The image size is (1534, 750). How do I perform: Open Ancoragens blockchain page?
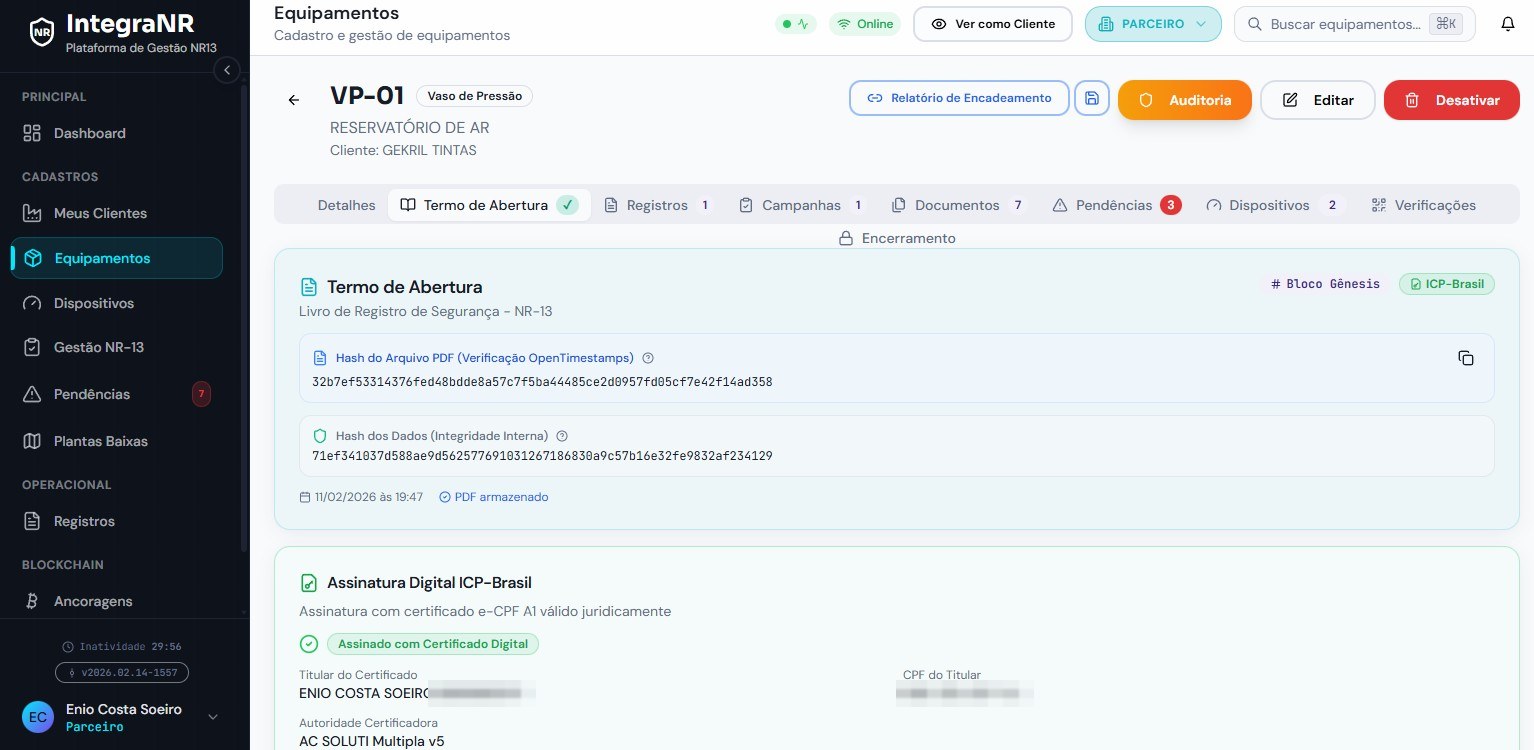[117, 601]
